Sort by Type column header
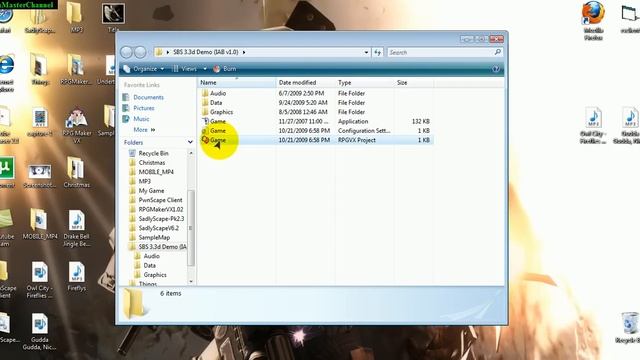Viewport: 640px width, 360px height. (x=364, y=82)
